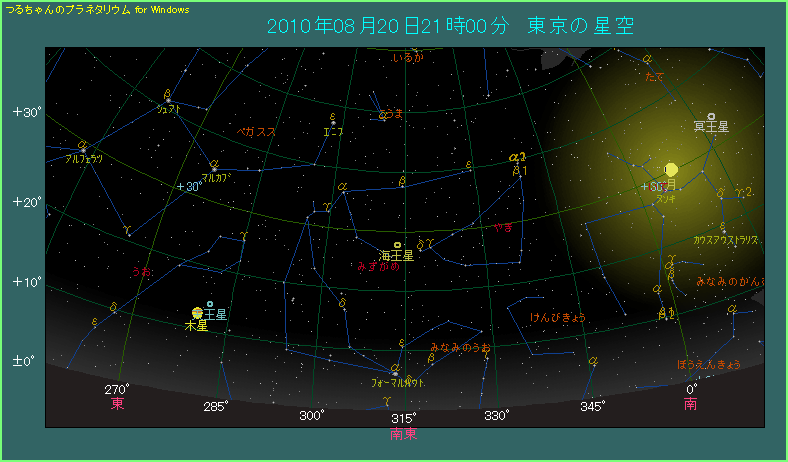Click the yellow Moon disc
This screenshot has width=788, height=462.
pyautogui.click(x=670, y=170)
